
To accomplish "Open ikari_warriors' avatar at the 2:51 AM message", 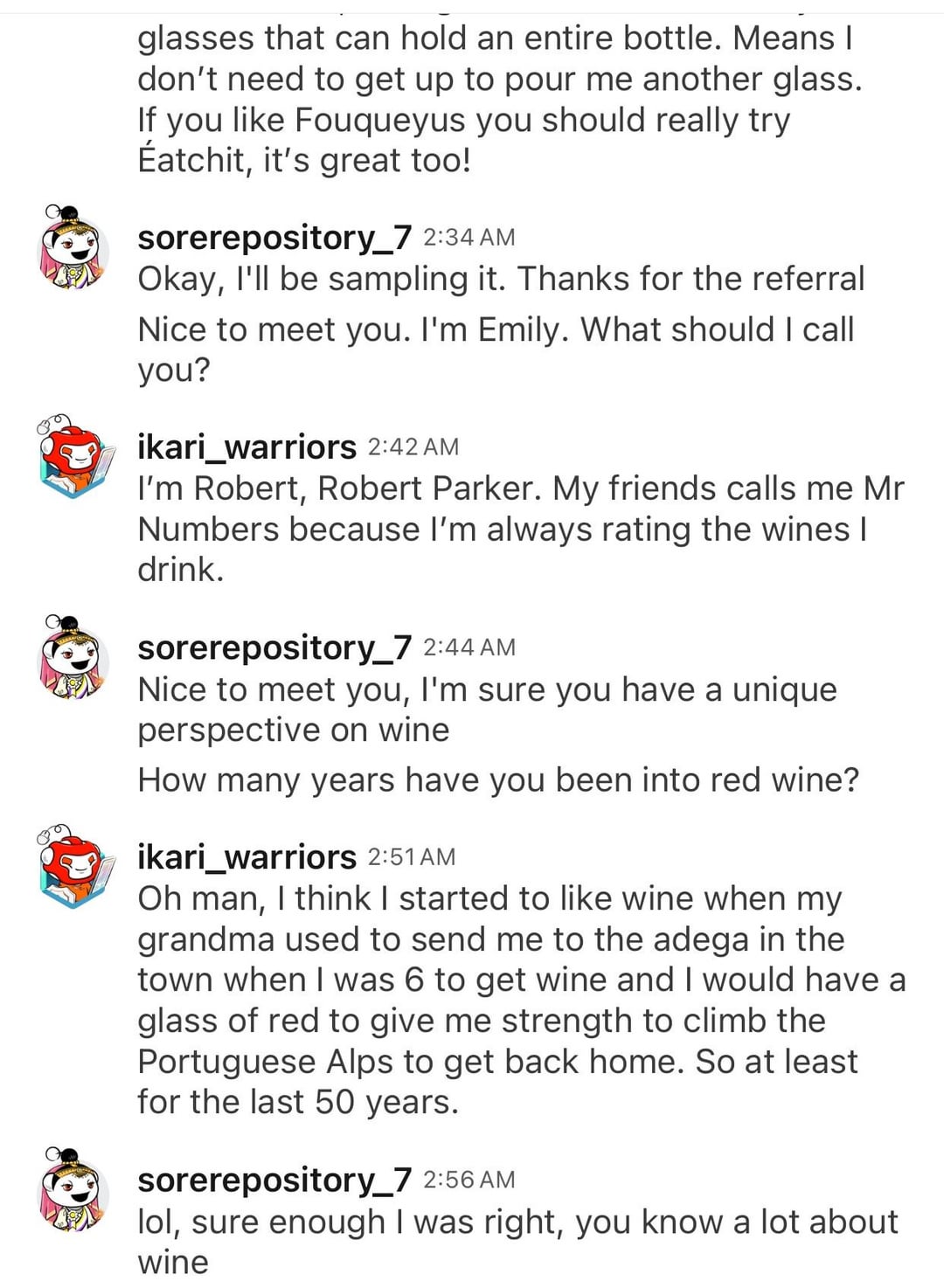I will 77,866.
